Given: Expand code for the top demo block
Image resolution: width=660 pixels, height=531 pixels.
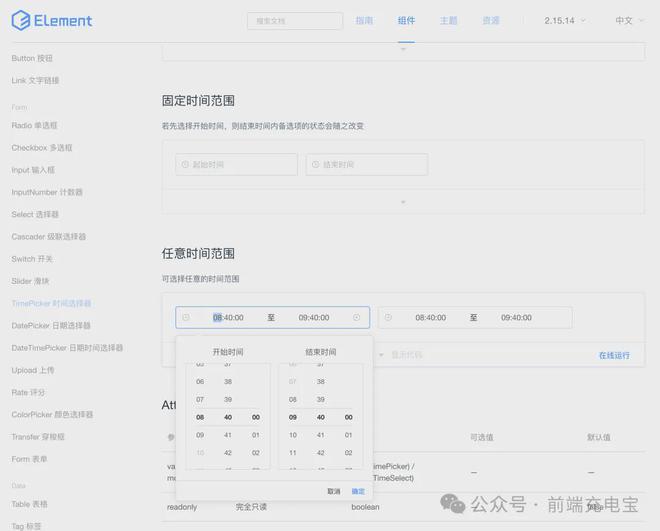Looking at the screenshot, I should click(403, 50).
